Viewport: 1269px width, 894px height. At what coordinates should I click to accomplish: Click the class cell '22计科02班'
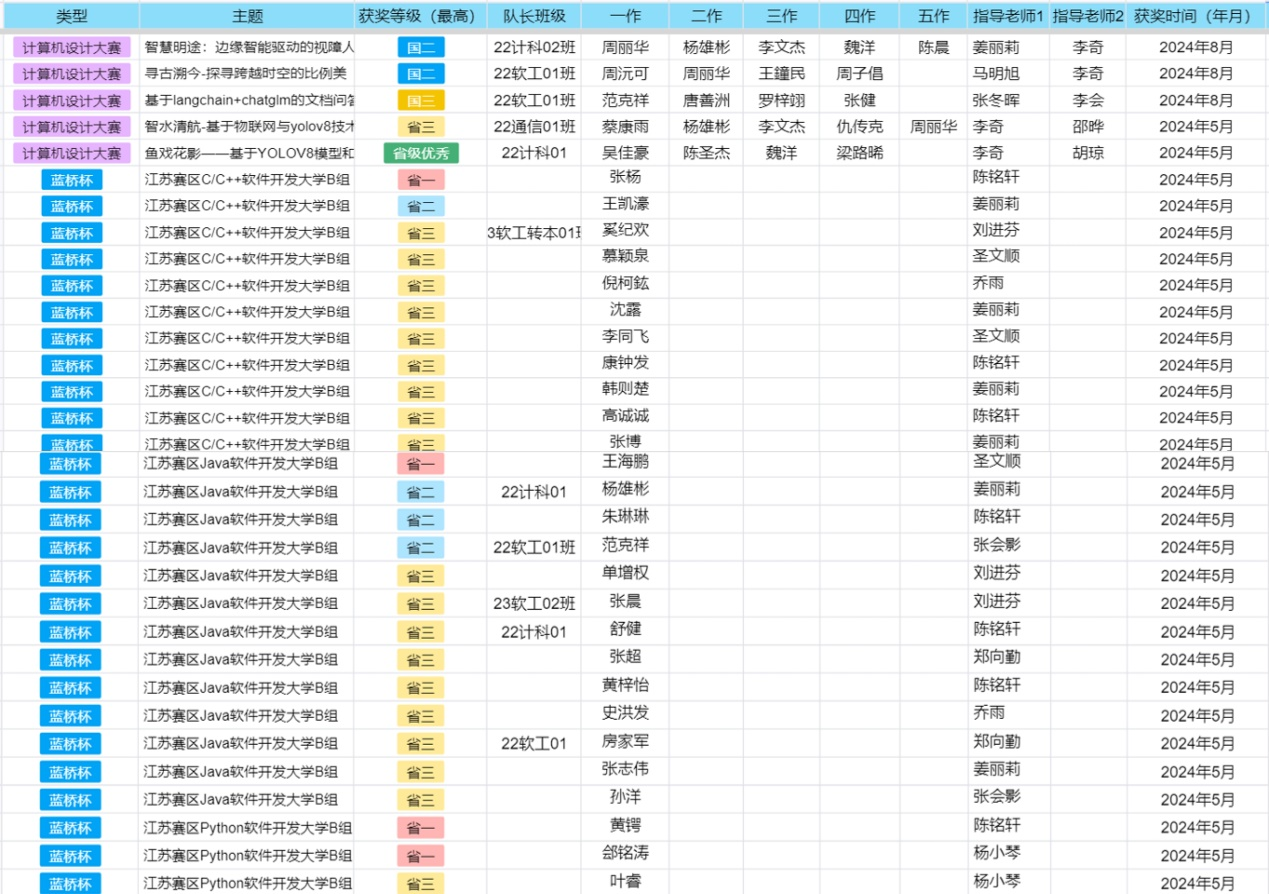click(x=534, y=47)
